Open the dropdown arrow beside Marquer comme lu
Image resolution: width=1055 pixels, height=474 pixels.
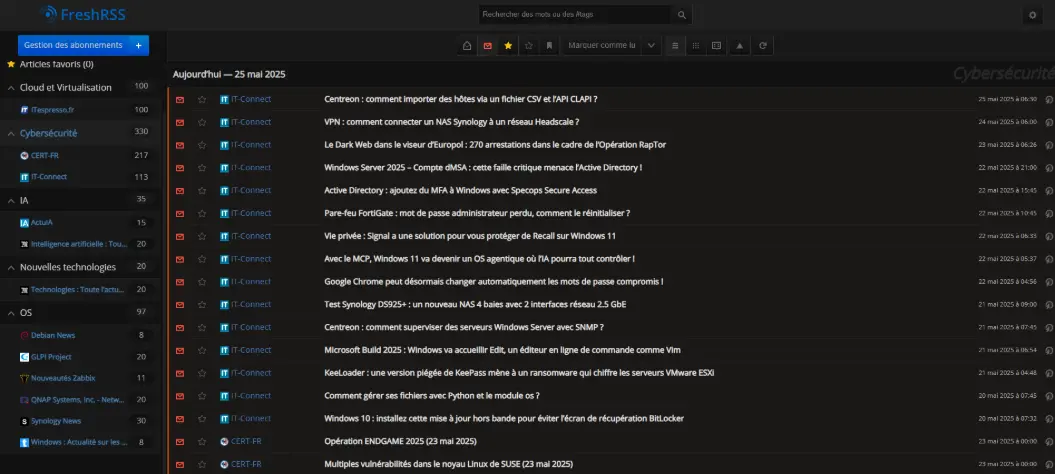click(x=651, y=46)
